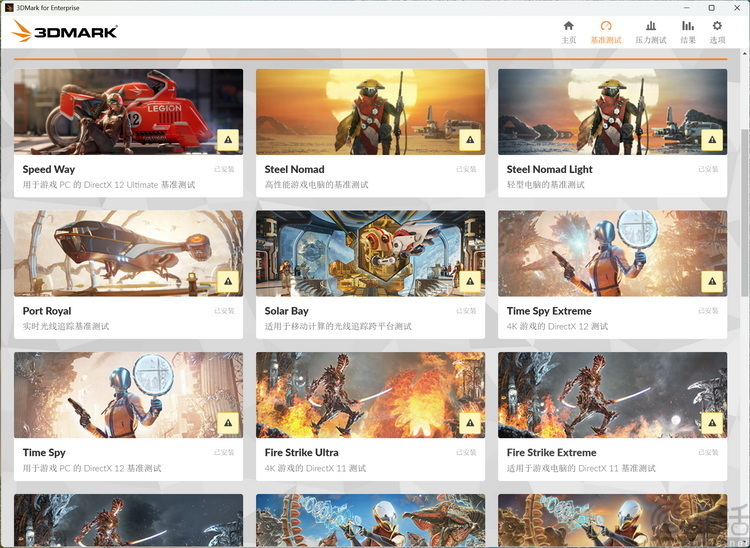Screen dimensions: 750x548
Task: Click warning icon on Fire Strike Ultra
Action: click(470, 423)
